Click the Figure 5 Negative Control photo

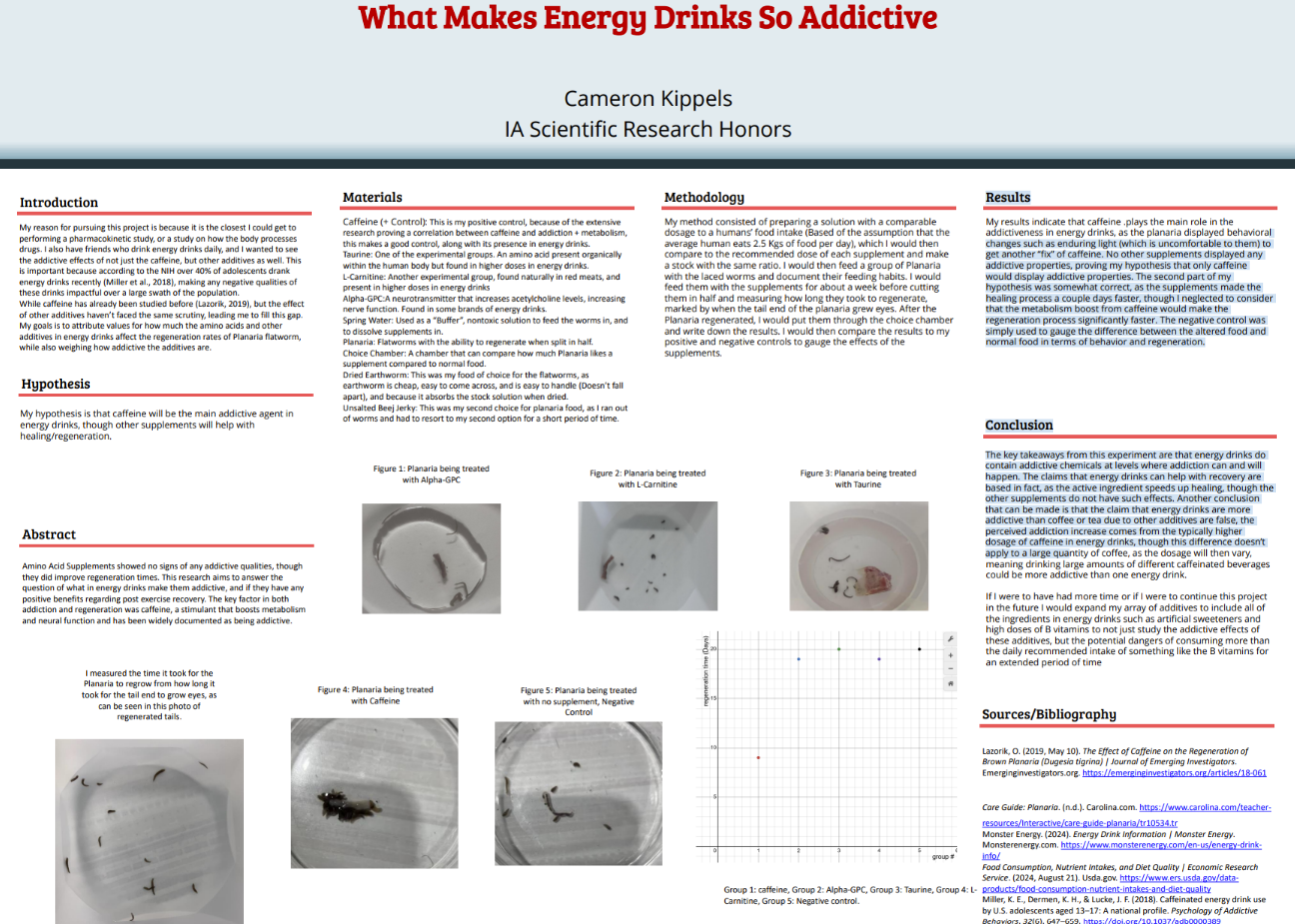point(579,793)
